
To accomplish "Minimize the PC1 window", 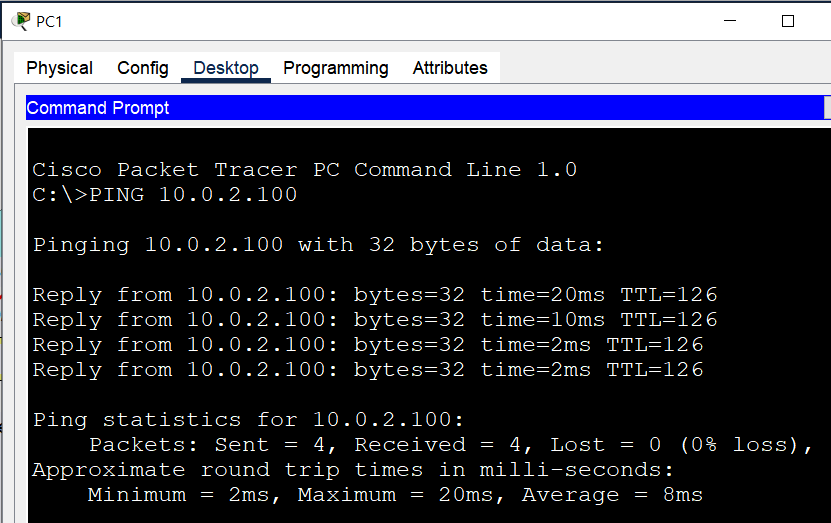I will click(x=730, y=21).
